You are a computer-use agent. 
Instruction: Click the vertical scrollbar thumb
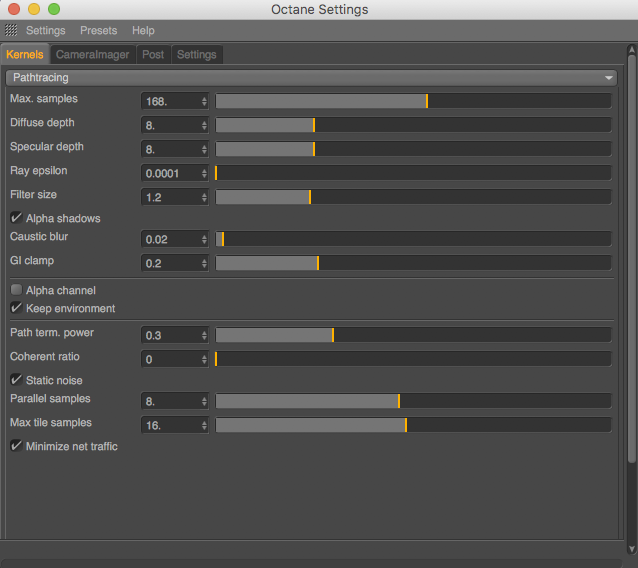(x=631, y=259)
